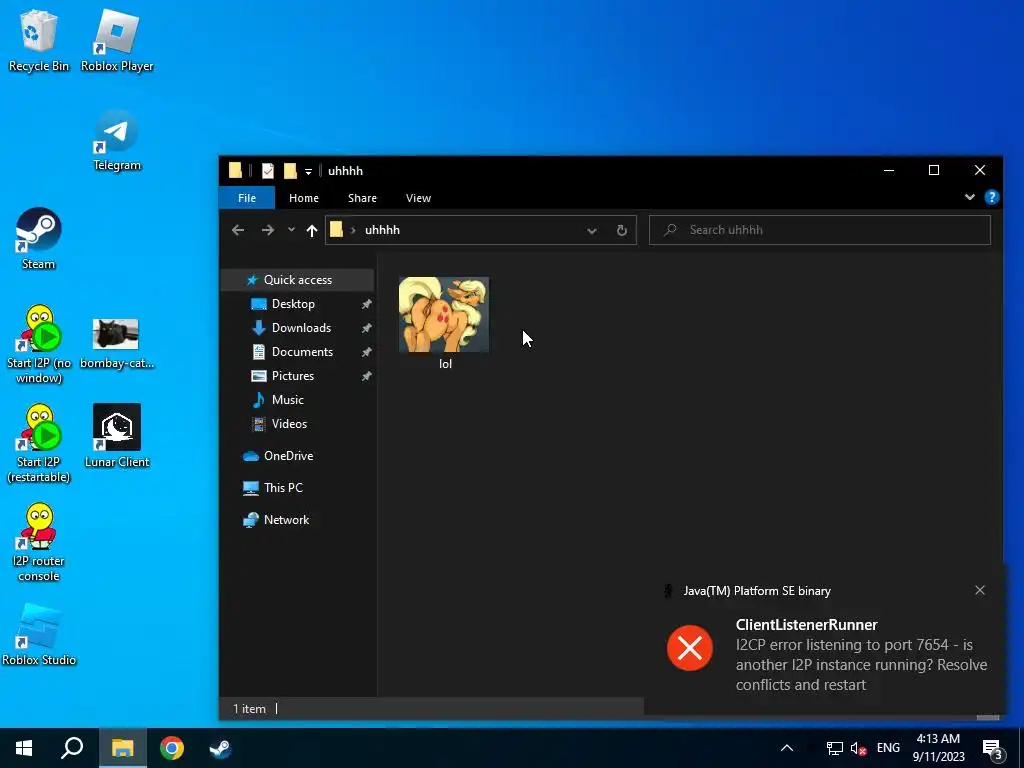Select OneDrive in navigation pane

[x=288, y=456]
